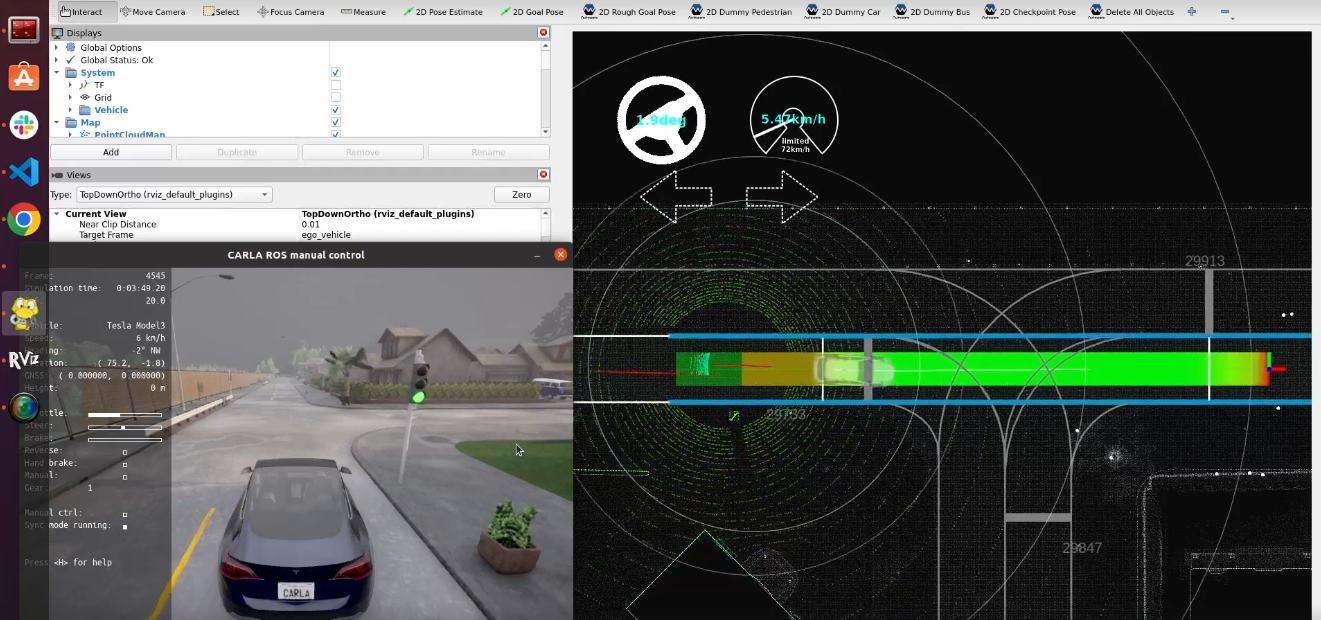Close the Views panel

click(543, 175)
